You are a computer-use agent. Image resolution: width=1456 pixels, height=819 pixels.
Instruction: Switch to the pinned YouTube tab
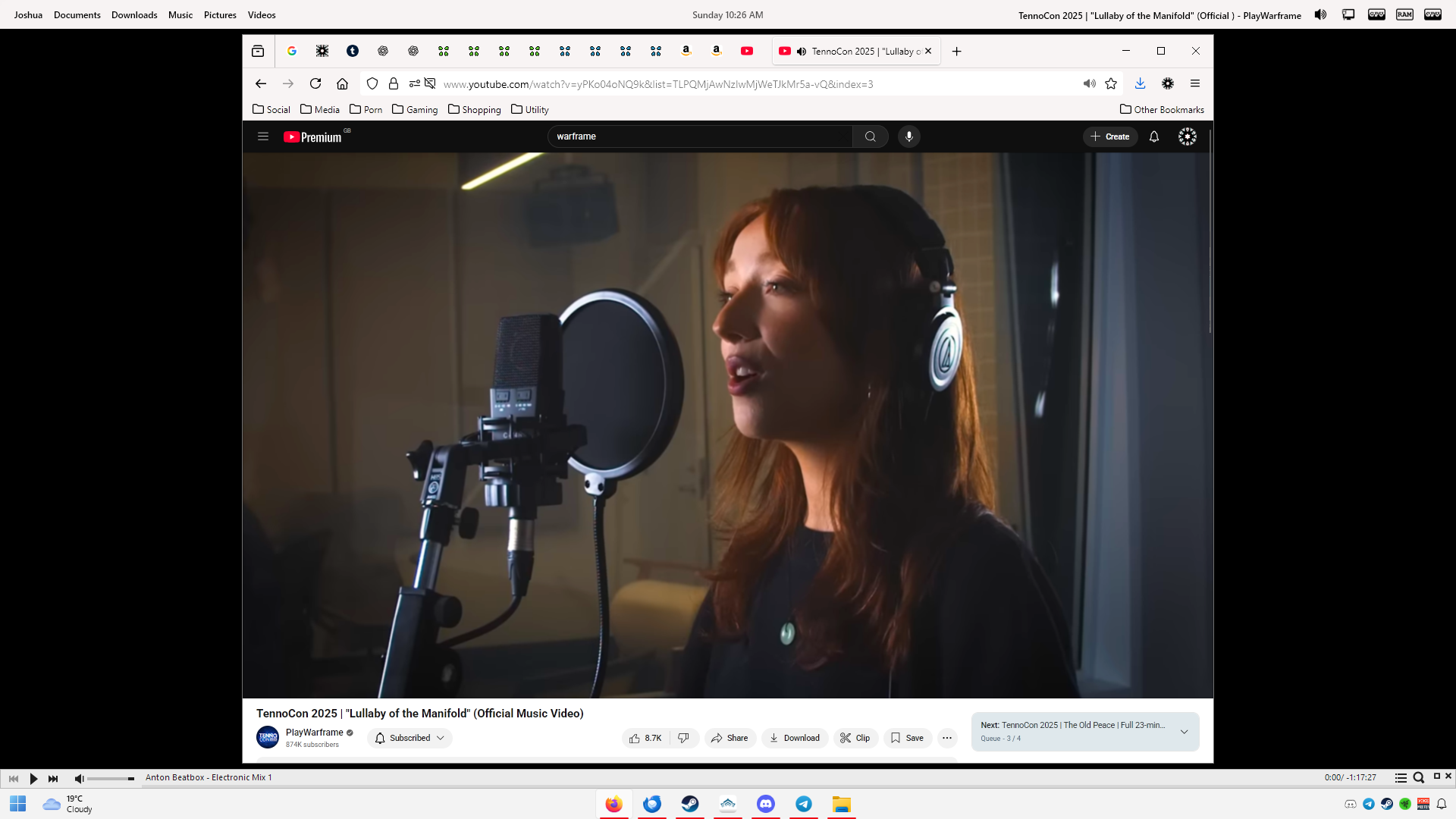(x=747, y=51)
